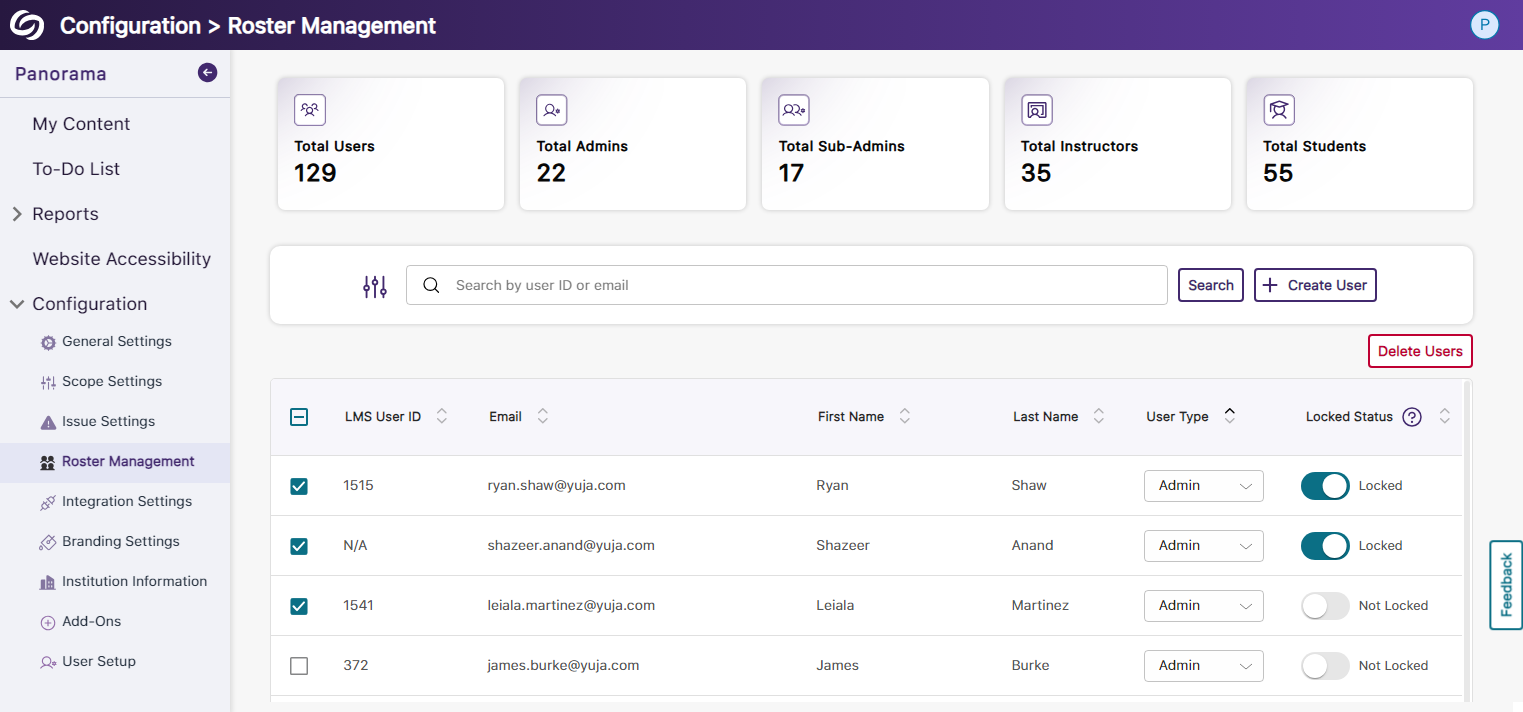1523x712 pixels.
Task: Expand the Reports section in sidebar
Action: (x=17, y=214)
